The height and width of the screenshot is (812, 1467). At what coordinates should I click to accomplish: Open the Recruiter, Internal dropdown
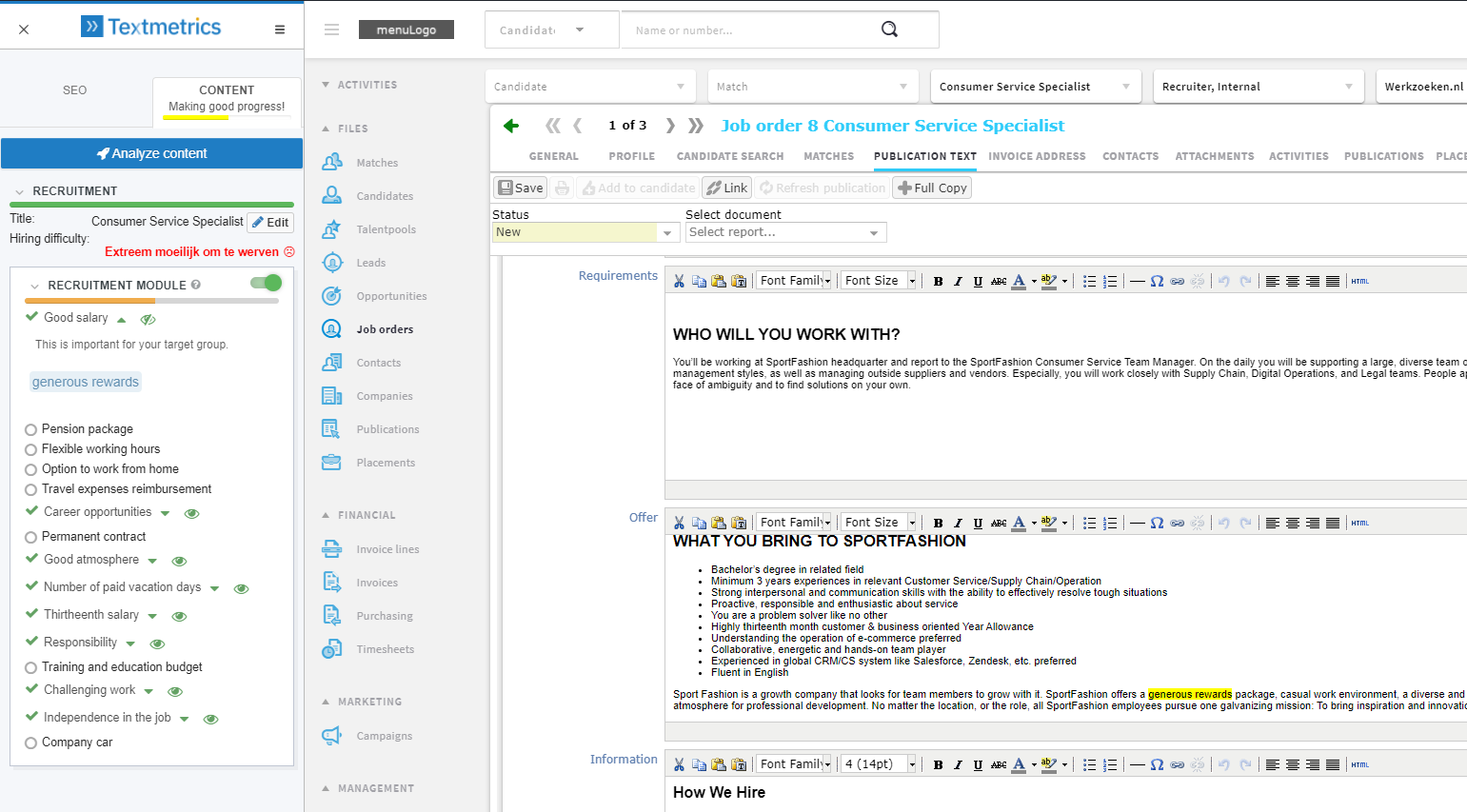coord(1259,87)
